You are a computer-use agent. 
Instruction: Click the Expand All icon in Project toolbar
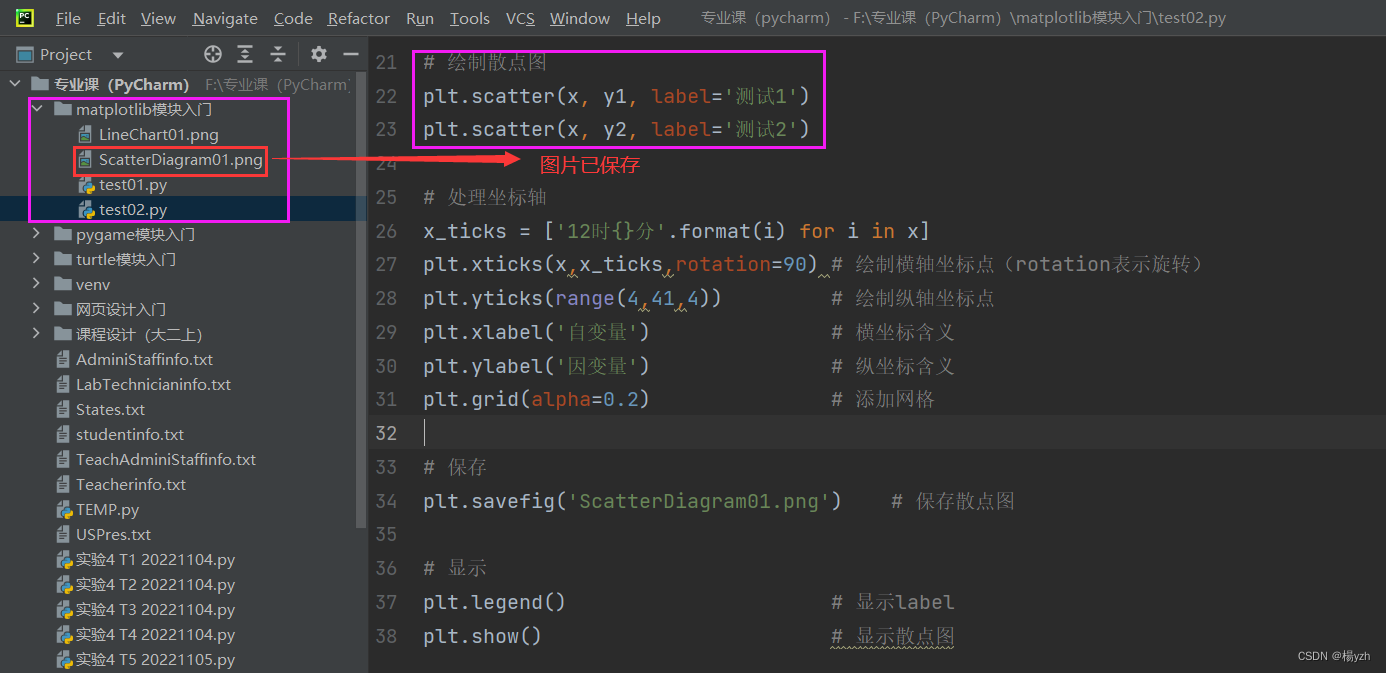(245, 54)
